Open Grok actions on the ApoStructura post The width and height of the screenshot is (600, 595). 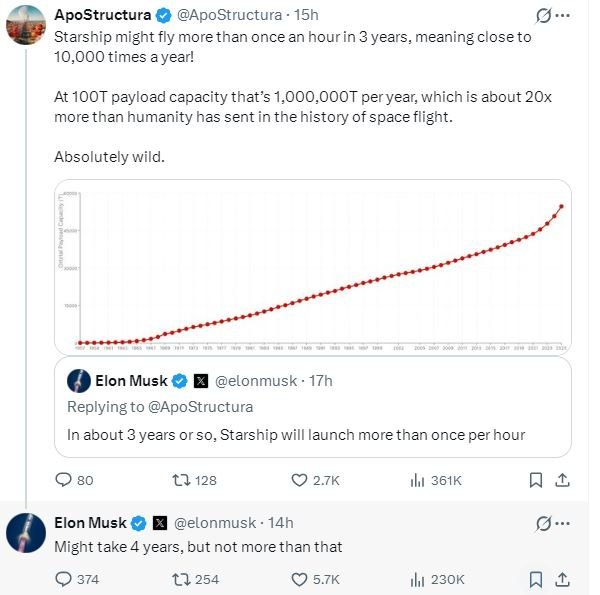tap(543, 17)
